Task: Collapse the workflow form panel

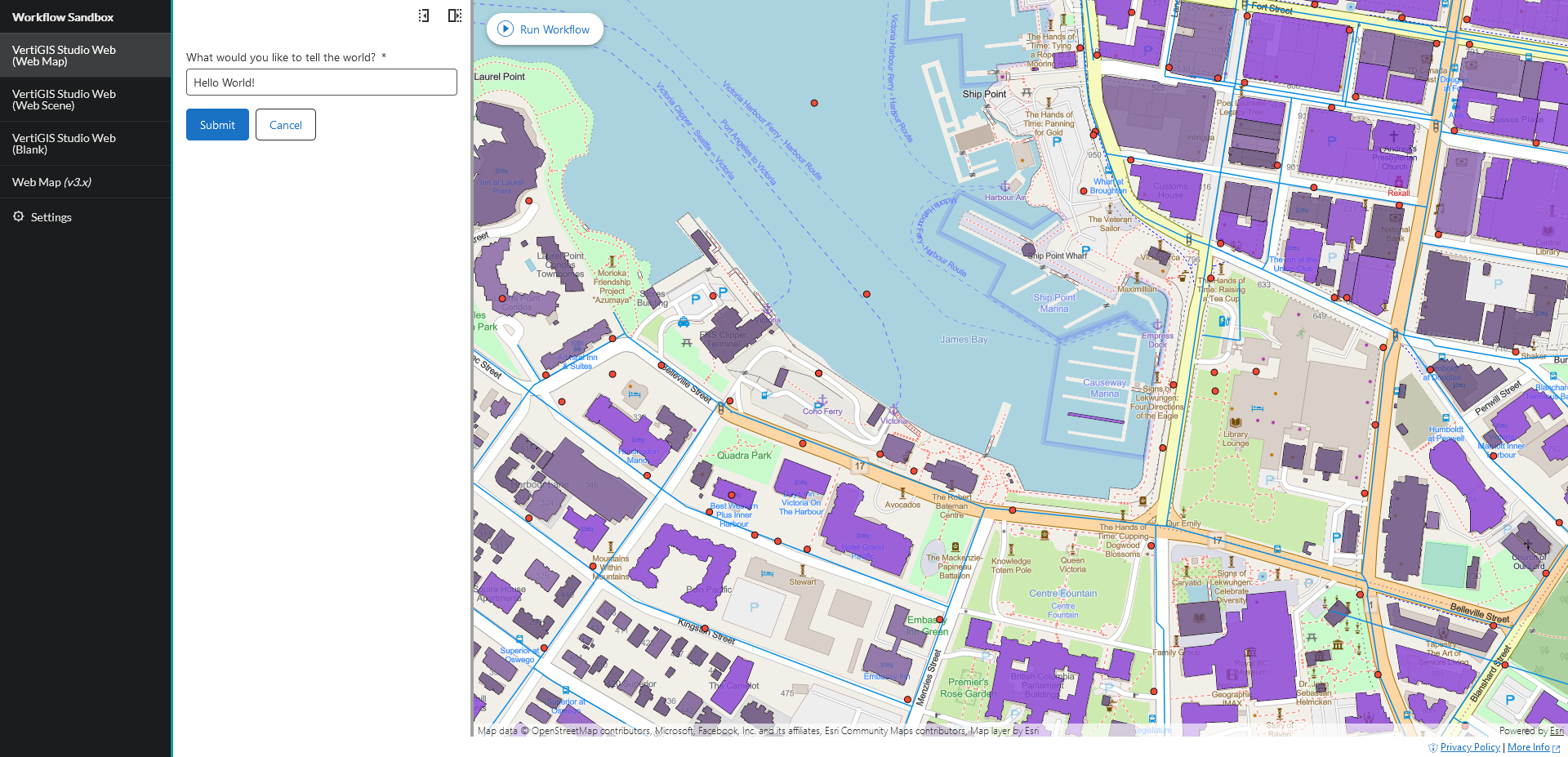Action: tap(423, 15)
